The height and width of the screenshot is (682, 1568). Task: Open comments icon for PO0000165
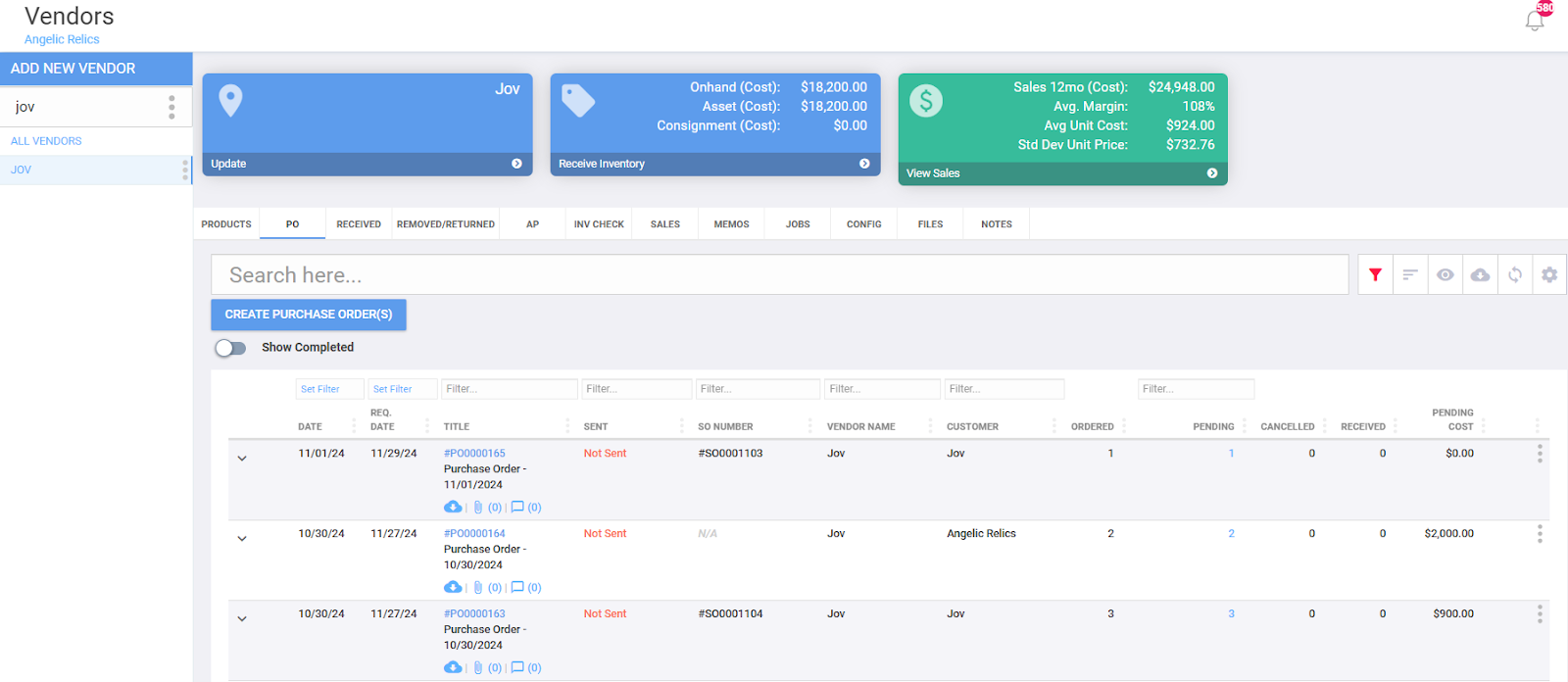point(517,507)
